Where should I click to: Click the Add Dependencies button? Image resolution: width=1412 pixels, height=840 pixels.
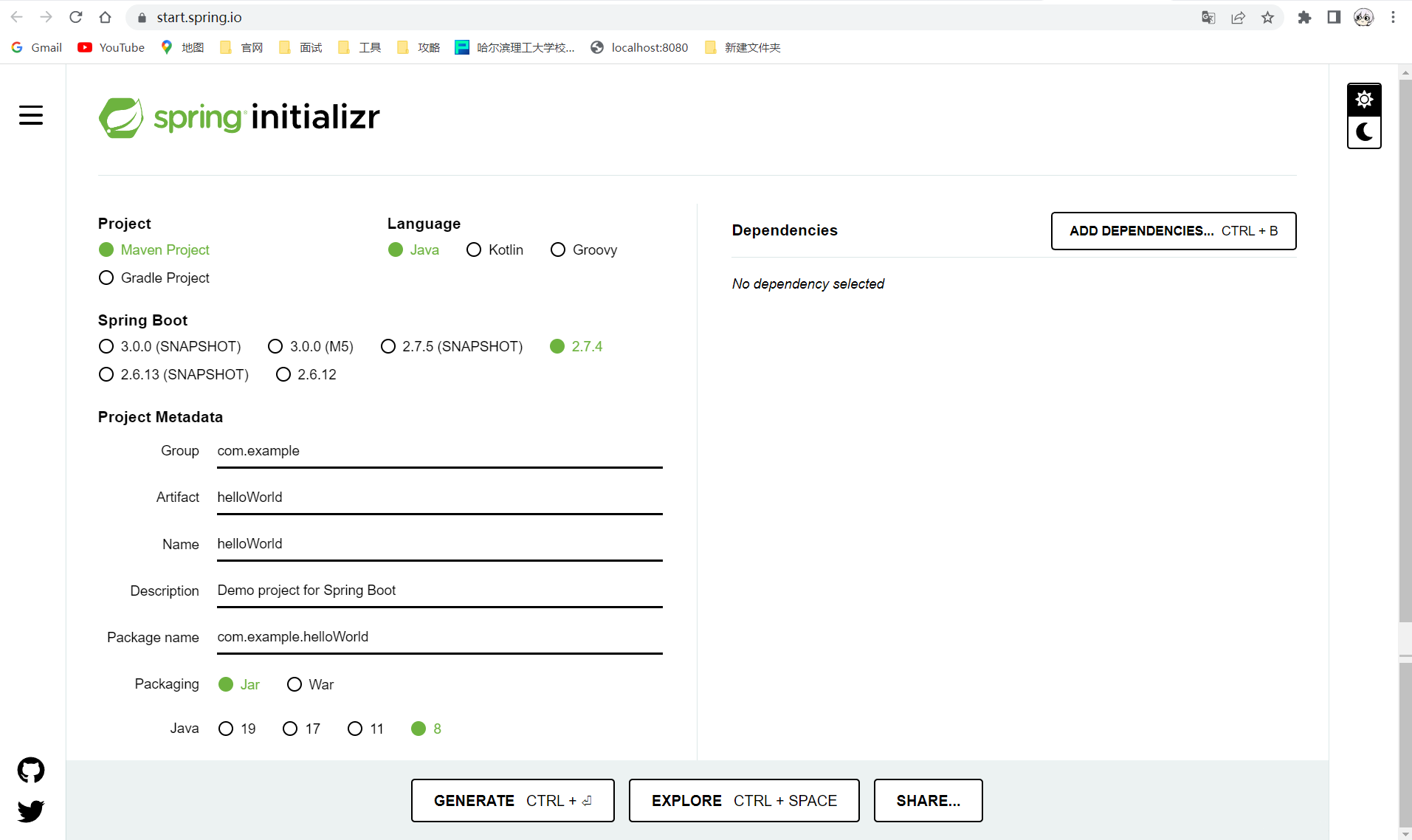(1174, 231)
